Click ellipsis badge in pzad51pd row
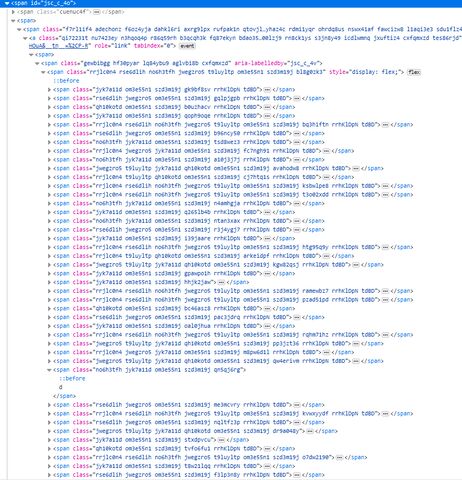 click(x=385, y=300)
